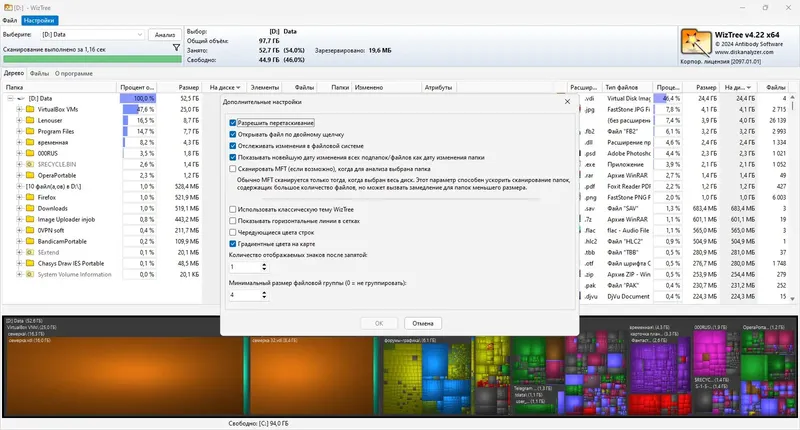
Task: Sort by the На диске column header
Action: tap(225, 87)
